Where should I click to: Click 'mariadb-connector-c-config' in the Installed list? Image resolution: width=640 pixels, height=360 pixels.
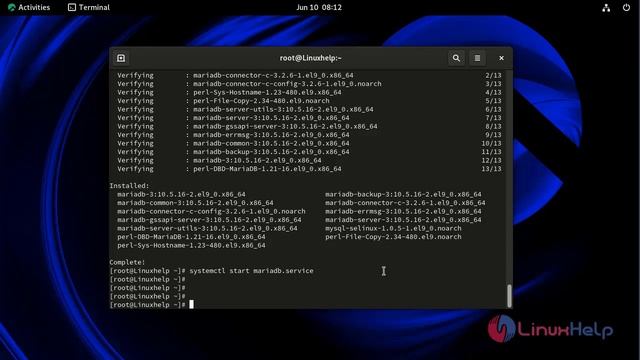(x=211, y=211)
